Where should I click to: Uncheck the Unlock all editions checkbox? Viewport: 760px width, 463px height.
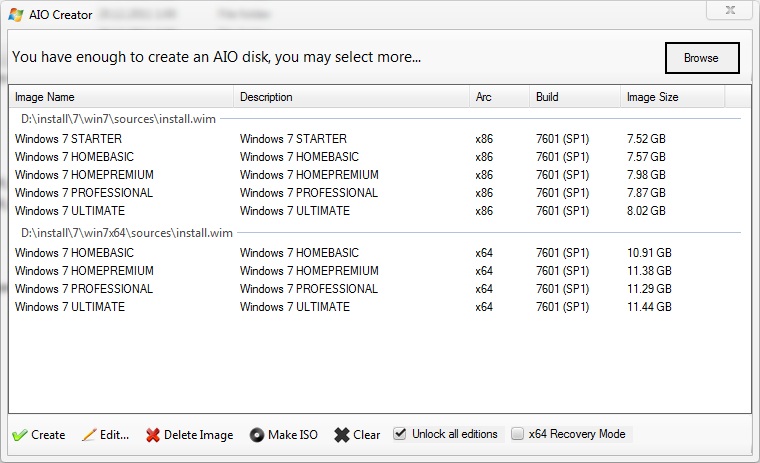(x=400, y=434)
